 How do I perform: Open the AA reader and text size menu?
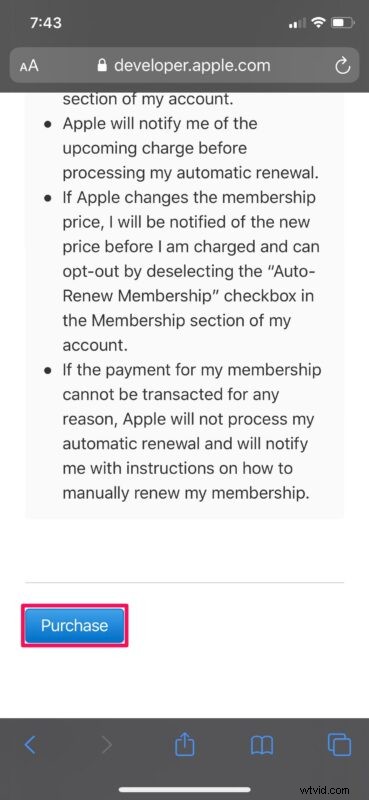pos(29,66)
